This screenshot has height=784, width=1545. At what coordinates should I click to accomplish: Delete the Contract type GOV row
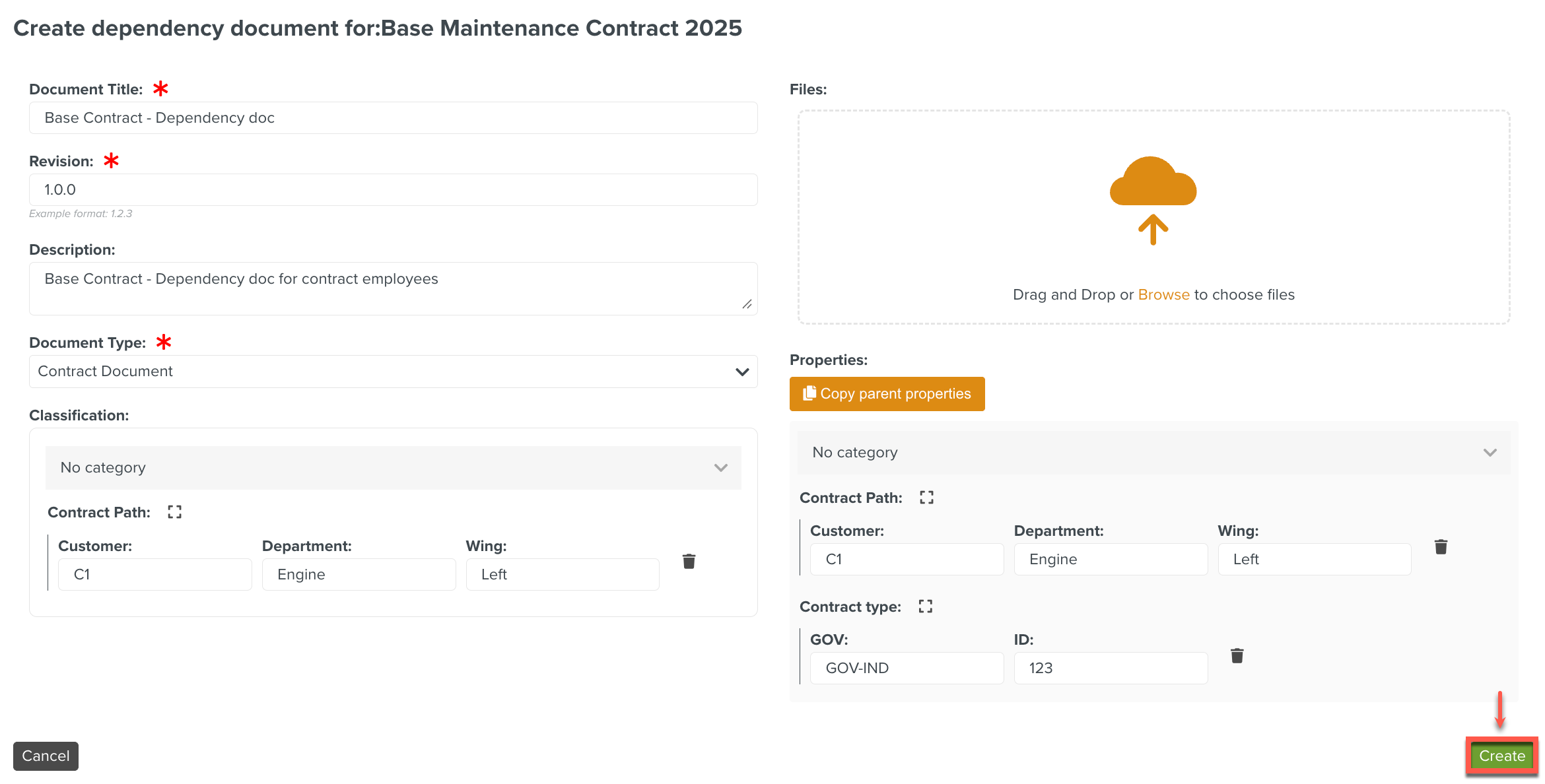1237,655
